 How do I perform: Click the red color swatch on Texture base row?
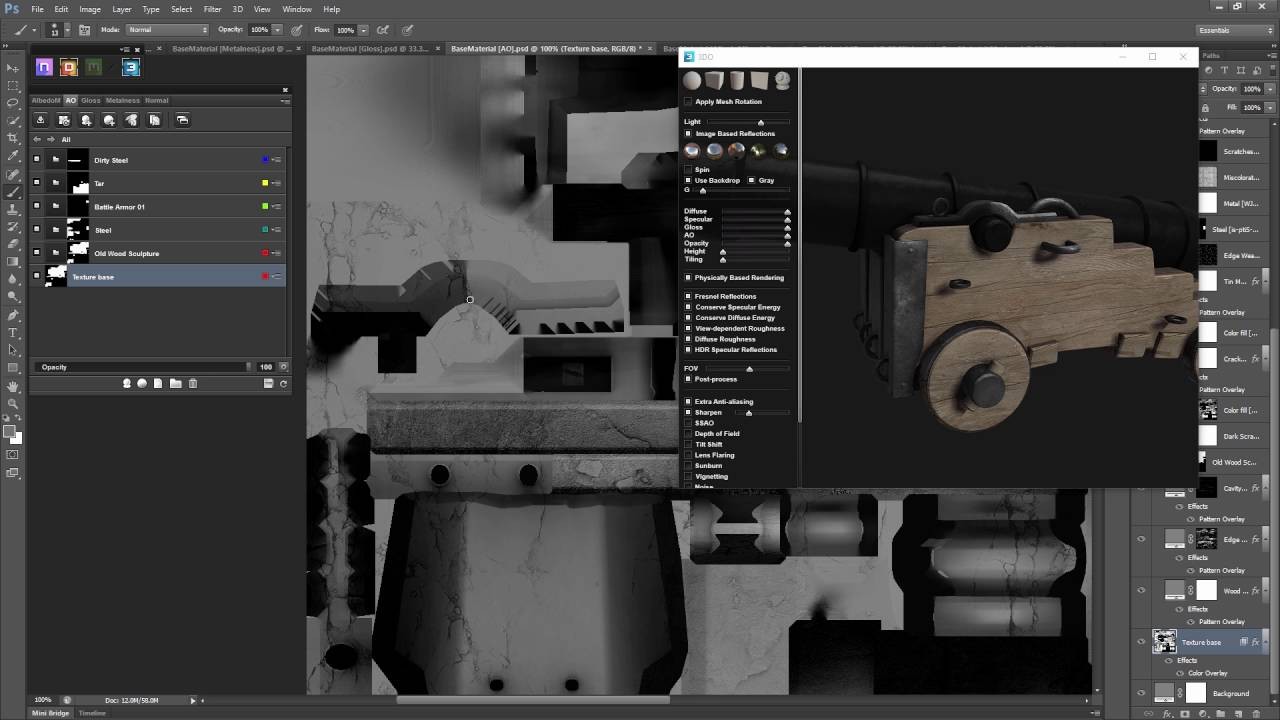pyautogui.click(x=265, y=276)
